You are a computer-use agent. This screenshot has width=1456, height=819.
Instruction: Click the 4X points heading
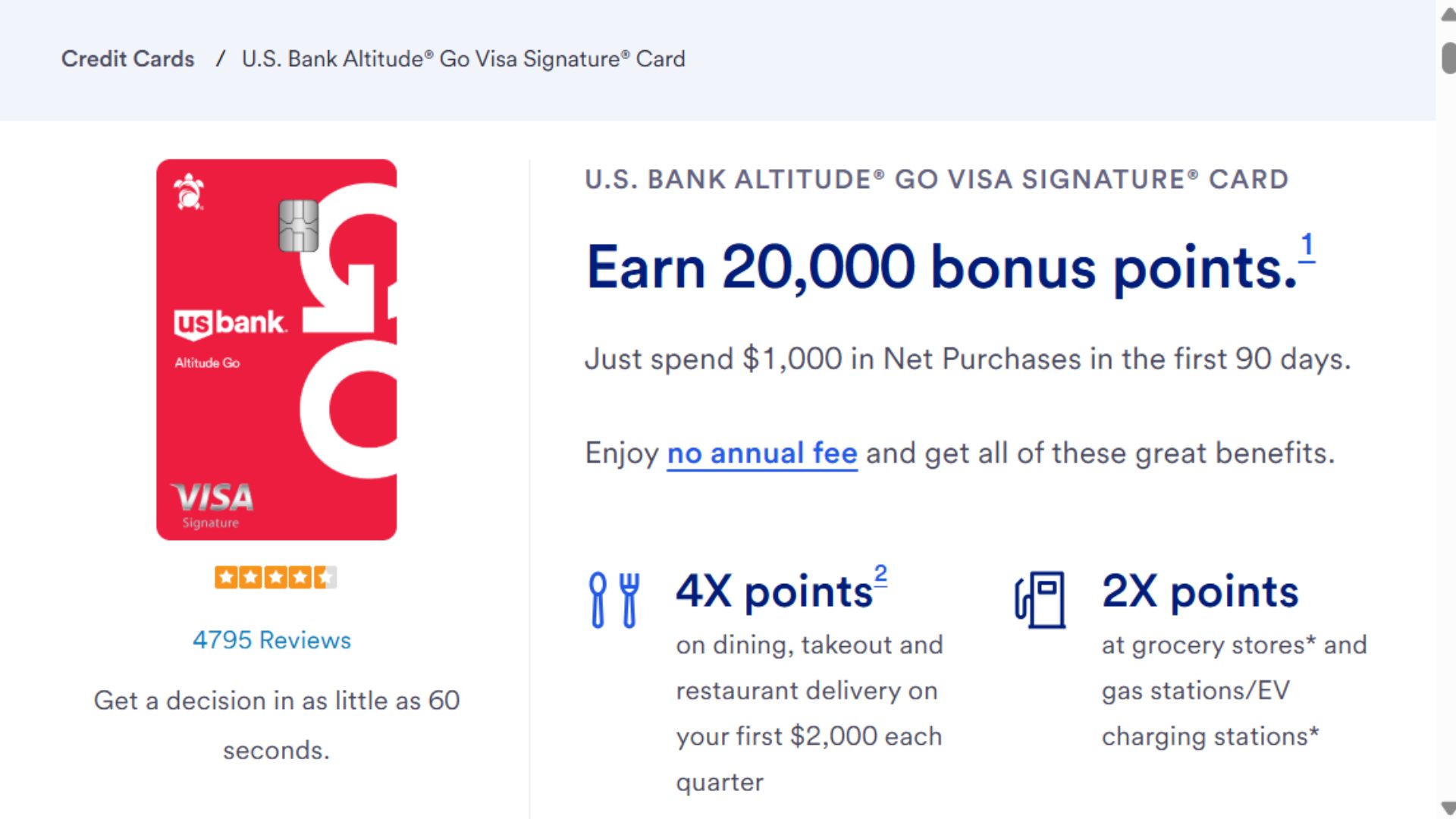click(774, 591)
